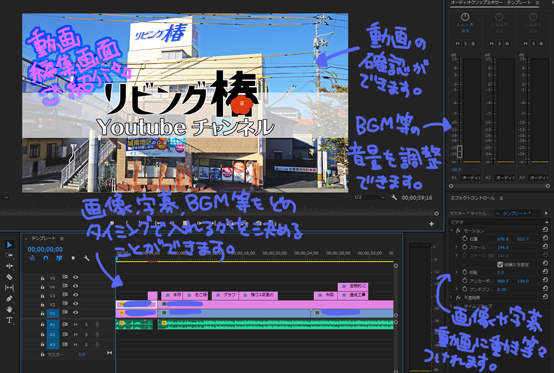Viewport: 554px width, 373px height.
Task: Open playback resolution 1/2 dropdown
Action: (369, 197)
